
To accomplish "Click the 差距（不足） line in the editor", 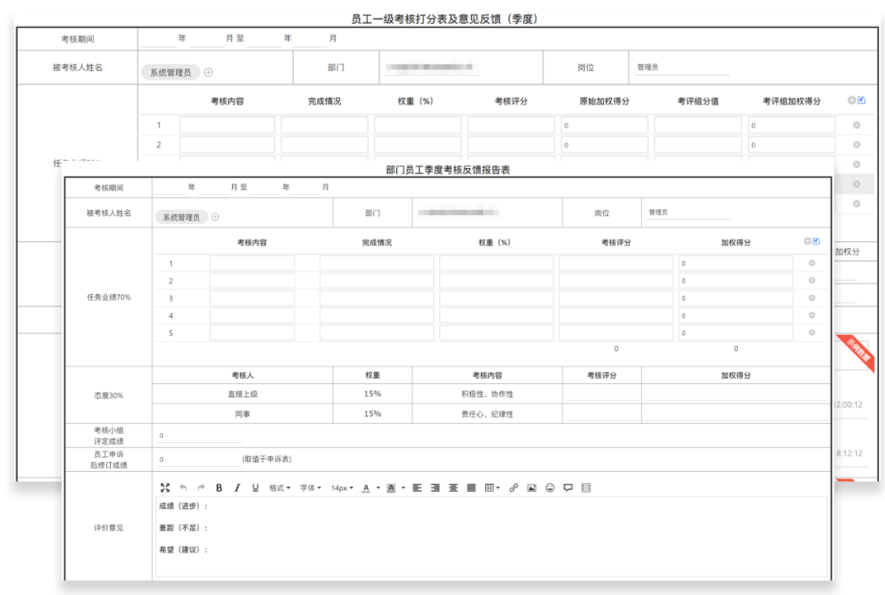I will (x=183, y=528).
